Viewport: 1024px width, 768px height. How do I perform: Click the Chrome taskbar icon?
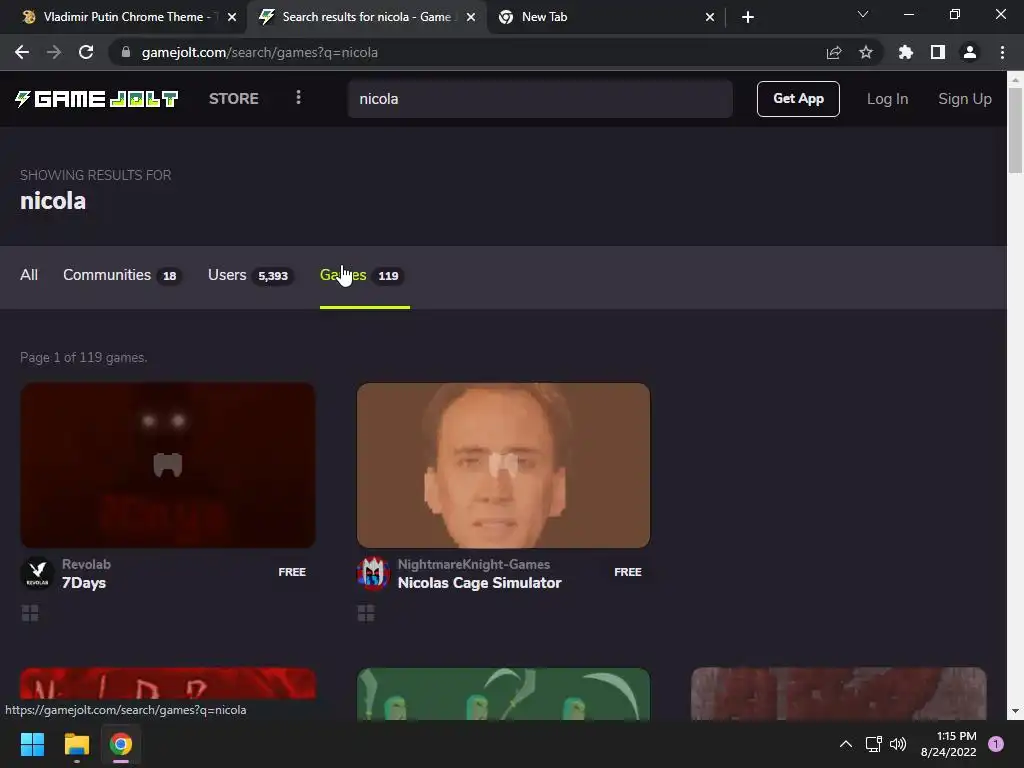tap(121, 744)
